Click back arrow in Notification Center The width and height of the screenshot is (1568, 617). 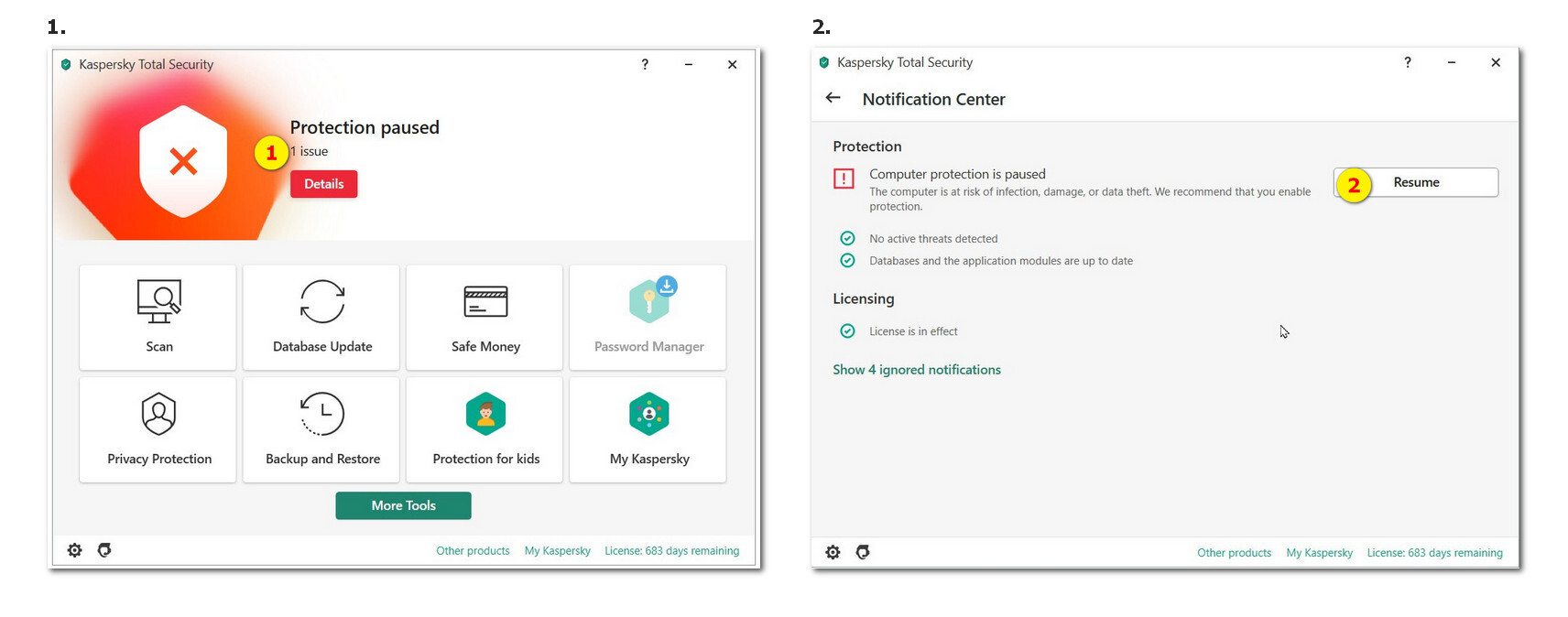click(833, 98)
